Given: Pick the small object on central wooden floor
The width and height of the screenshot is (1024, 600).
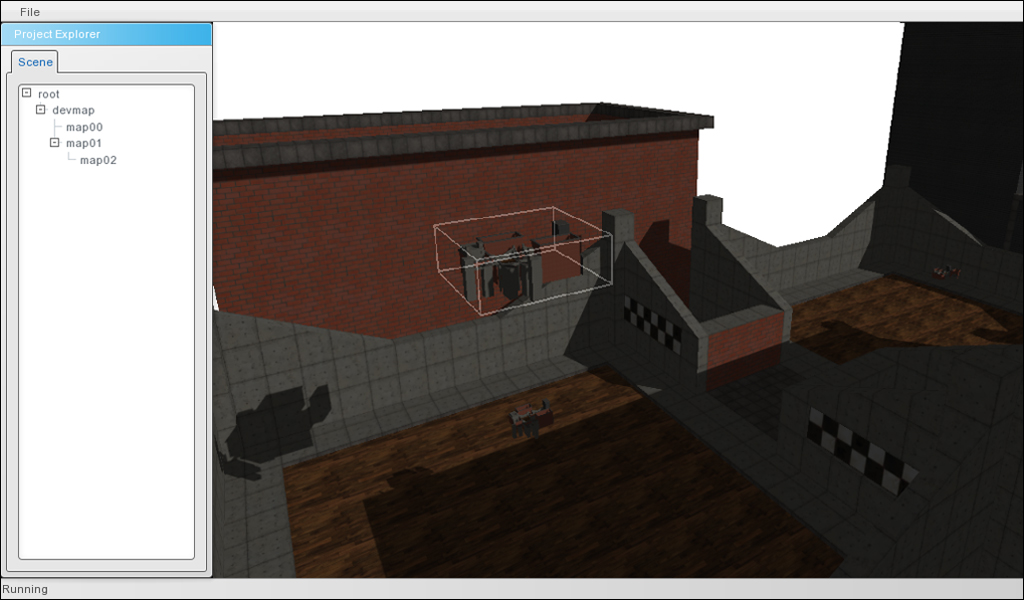Looking at the screenshot, I should click(529, 420).
